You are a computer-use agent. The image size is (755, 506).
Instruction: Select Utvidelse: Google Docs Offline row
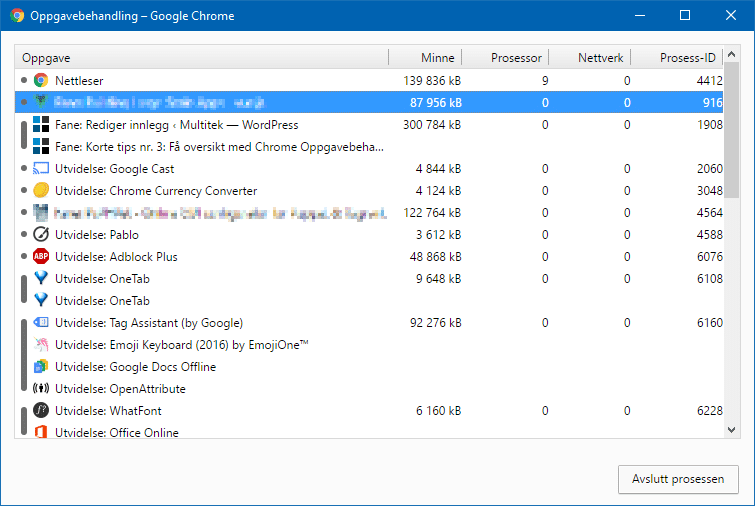369,366
